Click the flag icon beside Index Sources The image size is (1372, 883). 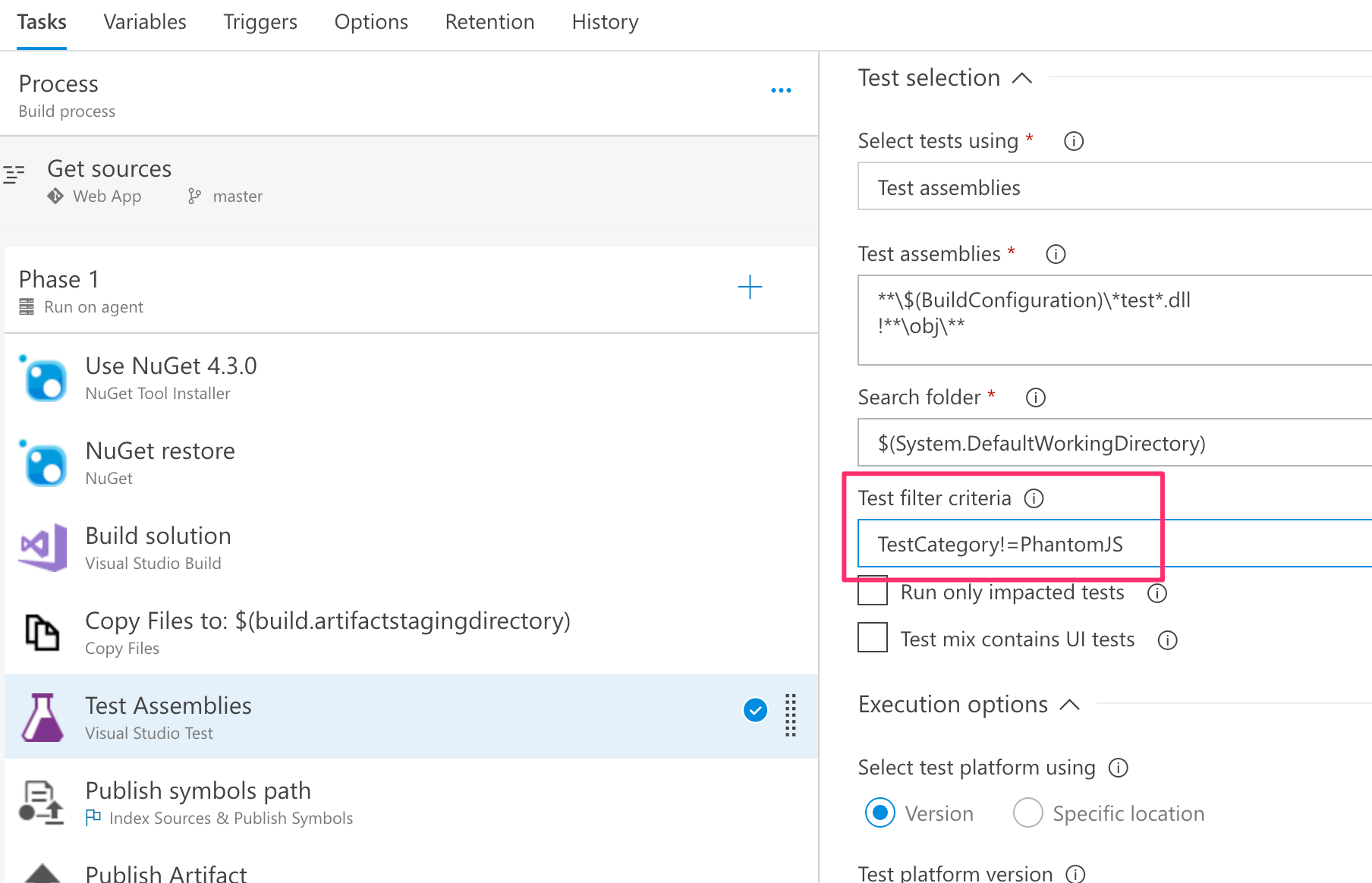(x=93, y=818)
